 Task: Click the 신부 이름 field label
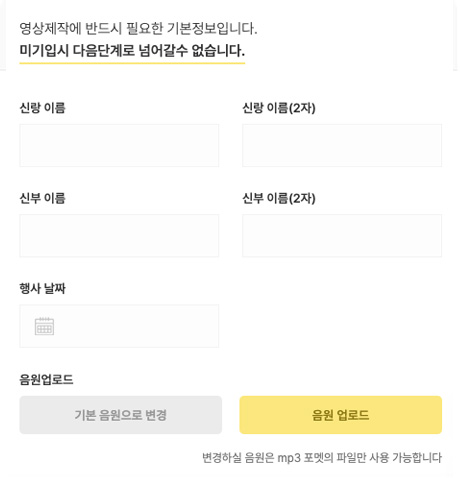click(x=43, y=198)
